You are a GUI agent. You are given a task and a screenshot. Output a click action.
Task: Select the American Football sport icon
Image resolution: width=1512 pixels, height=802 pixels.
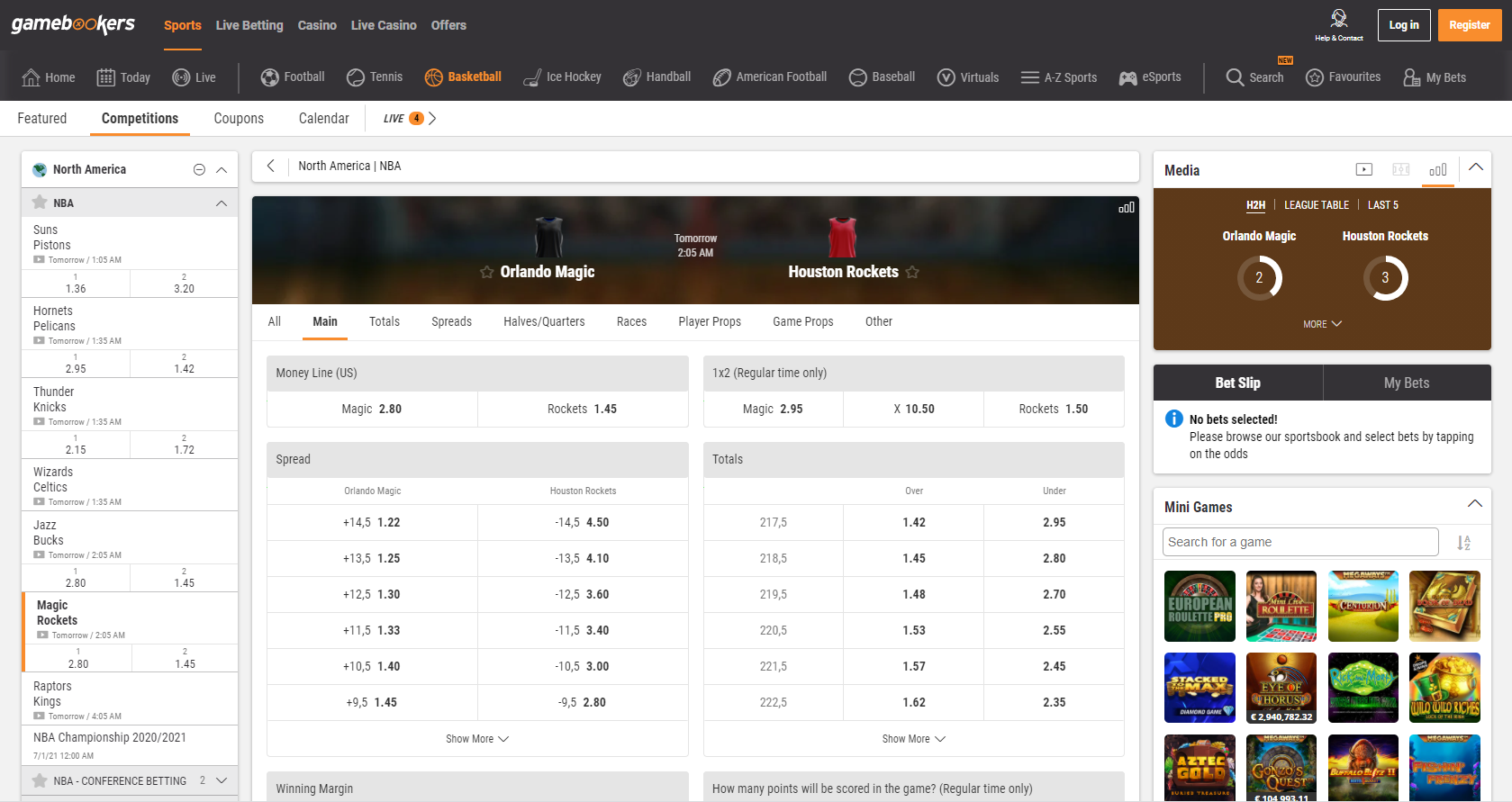click(722, 77)
